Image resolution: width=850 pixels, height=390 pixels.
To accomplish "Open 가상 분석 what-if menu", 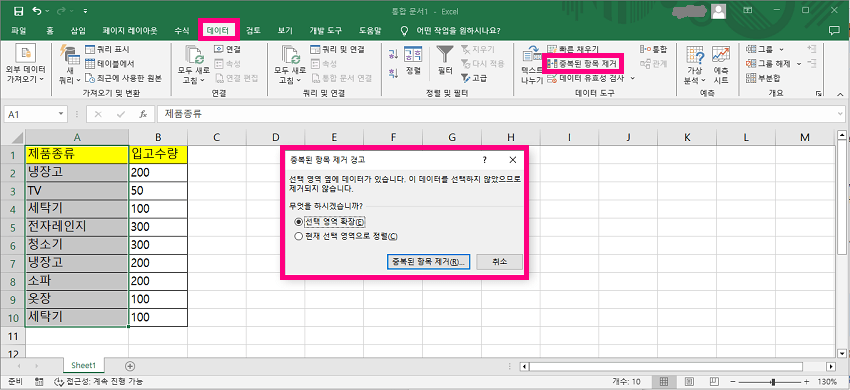I will 694,65.
